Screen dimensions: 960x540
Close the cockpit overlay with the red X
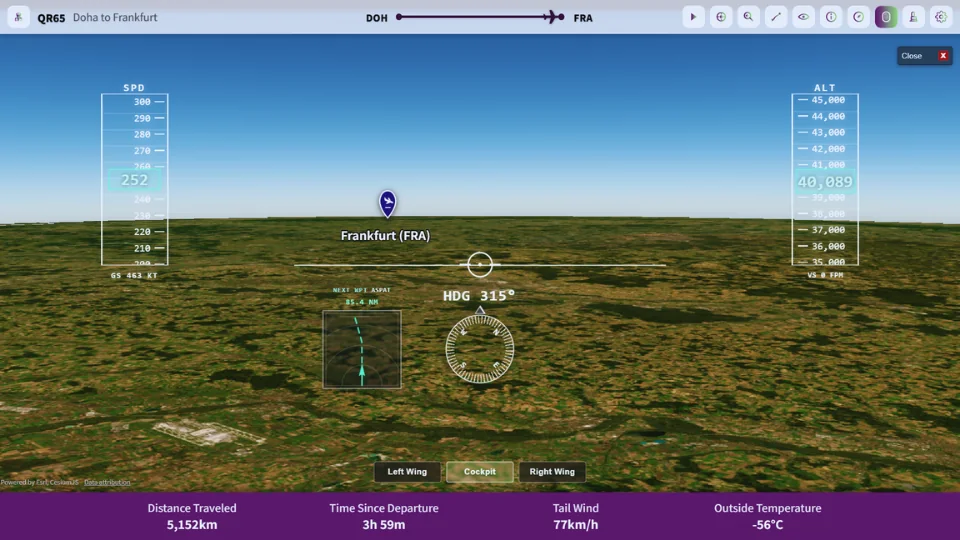(x=943, y=56)
